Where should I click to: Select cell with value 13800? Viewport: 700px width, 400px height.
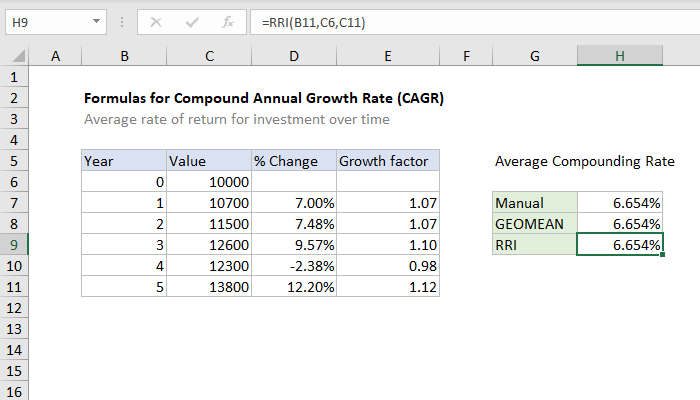[209, 287]
